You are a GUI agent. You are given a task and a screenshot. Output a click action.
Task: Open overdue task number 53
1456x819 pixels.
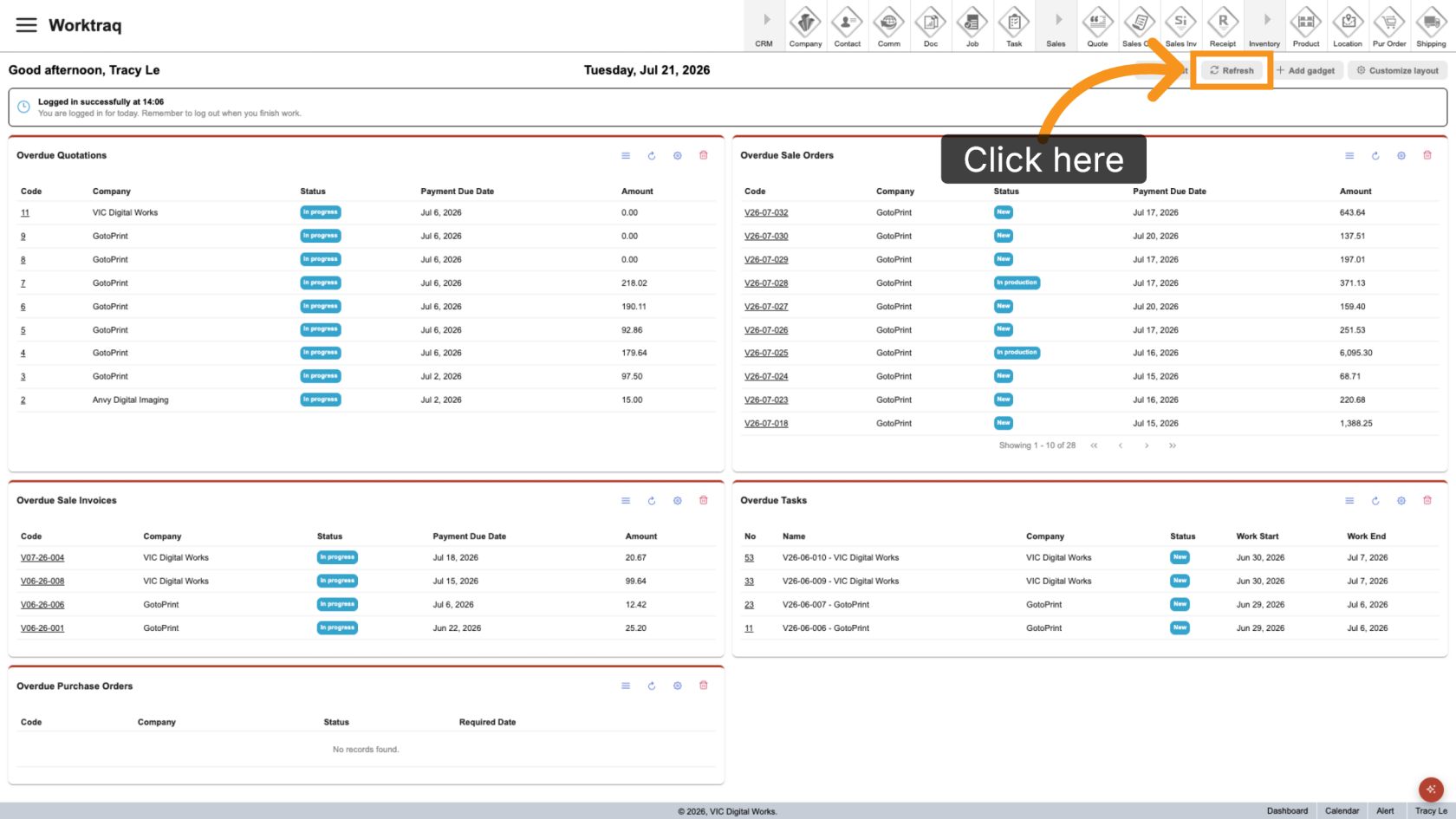tap(749, 558)
